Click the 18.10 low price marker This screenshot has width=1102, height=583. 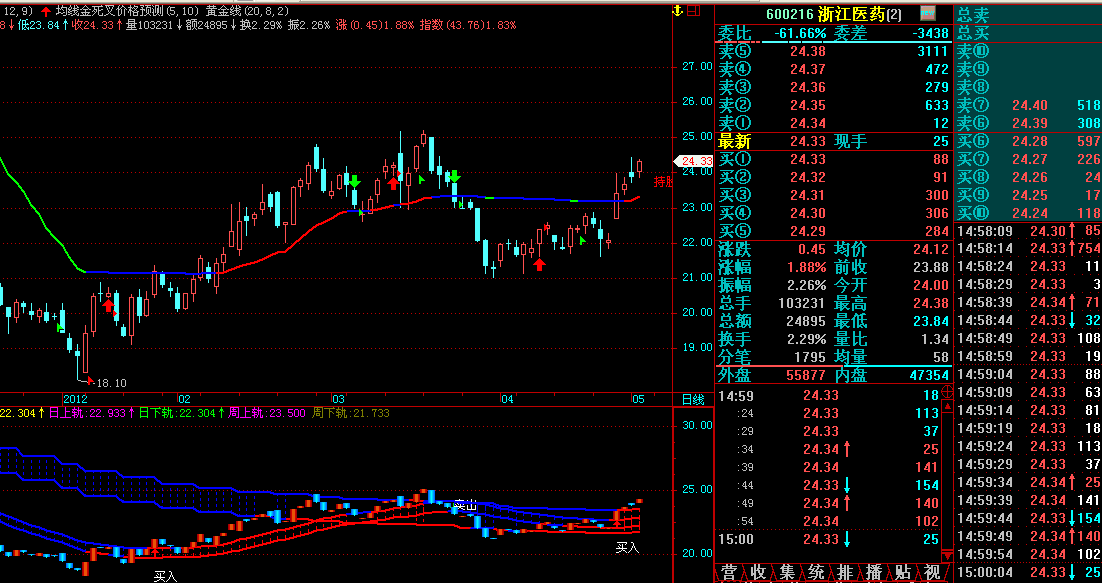tap(110, 382)
